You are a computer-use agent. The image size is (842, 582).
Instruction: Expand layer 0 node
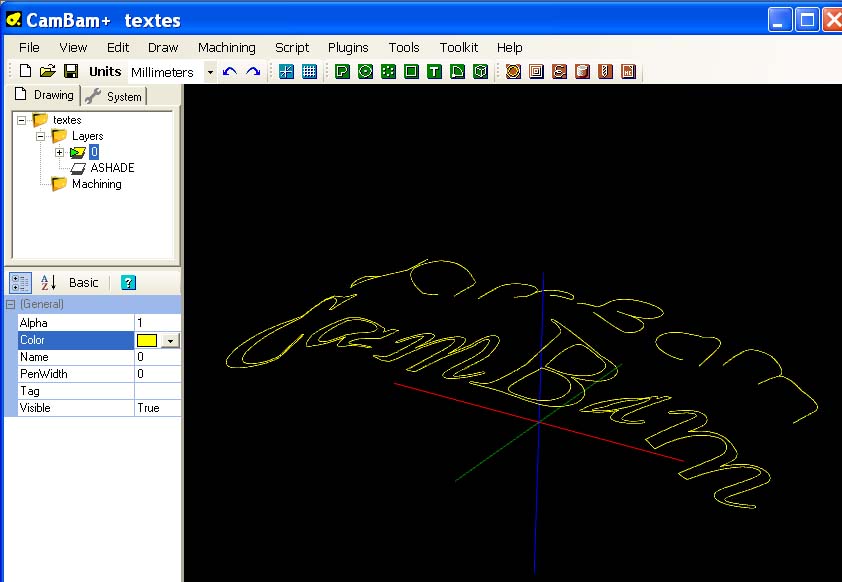60,152
